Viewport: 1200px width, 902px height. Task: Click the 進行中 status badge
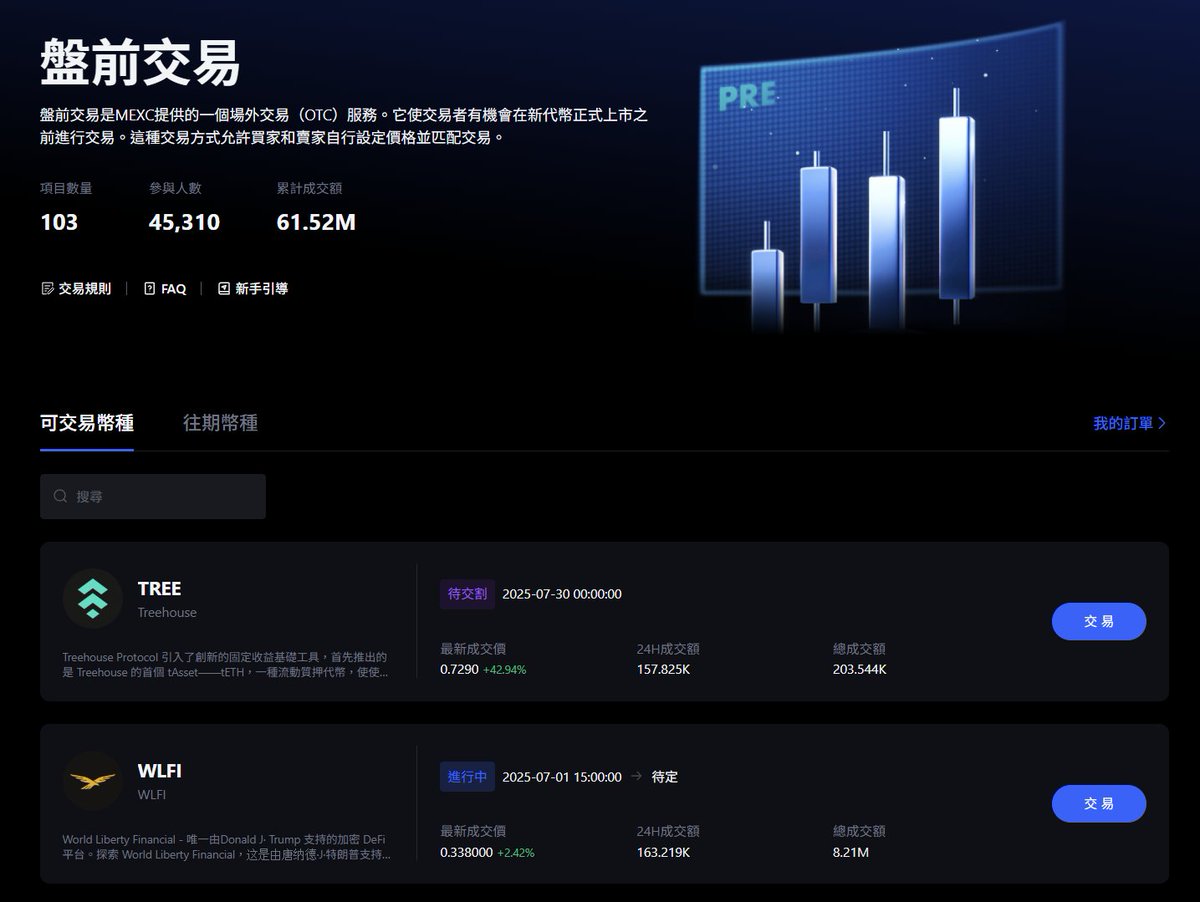pos(467,777)
